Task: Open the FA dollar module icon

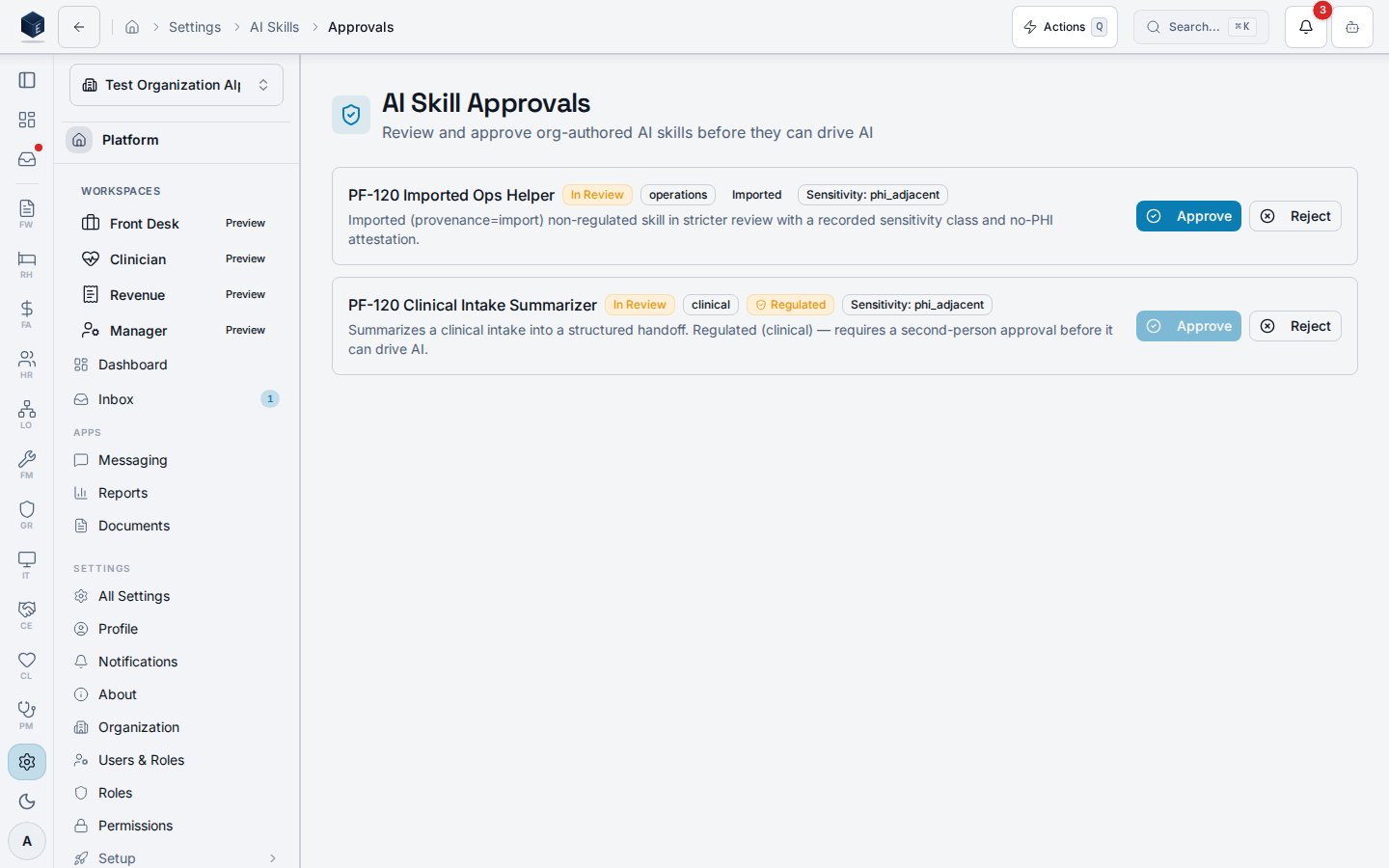Action: click(27, 313)
